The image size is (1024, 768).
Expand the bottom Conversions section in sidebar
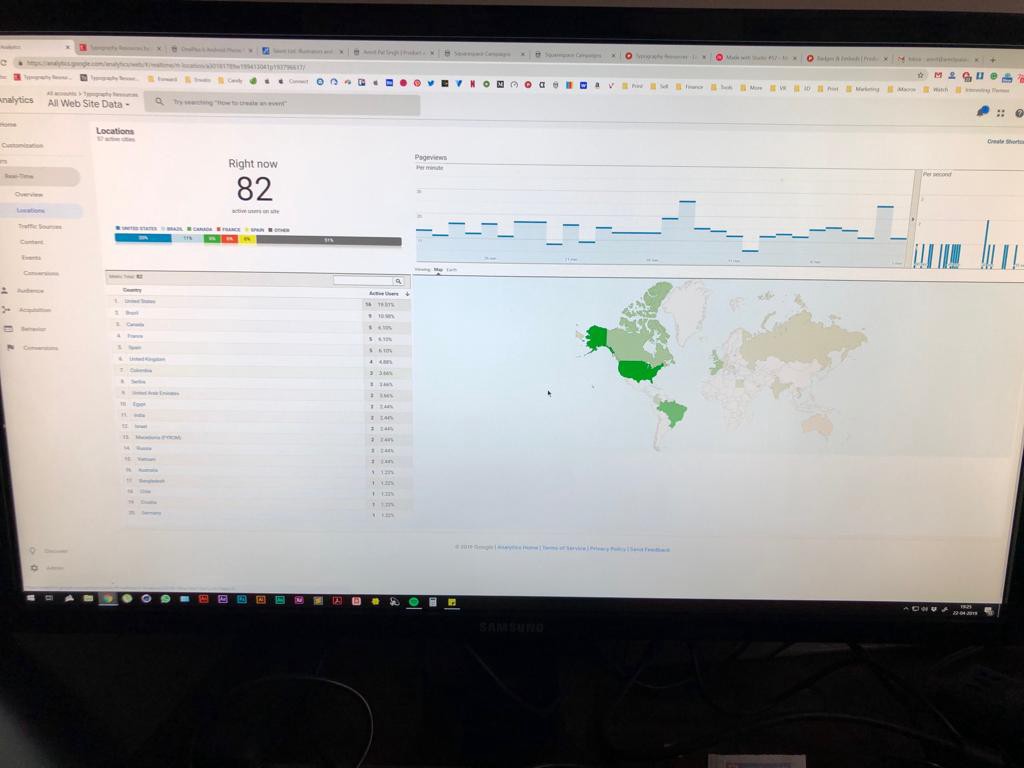tap(40, 348)
